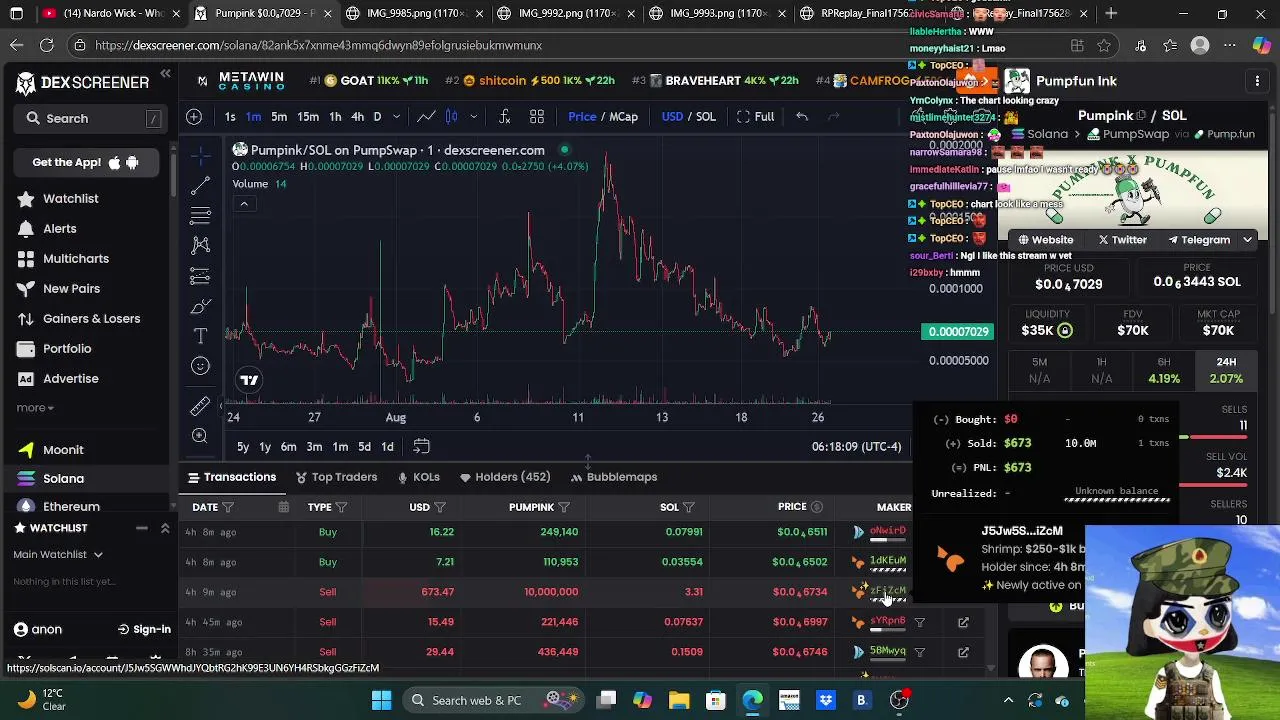Set chart range to 5y
This screenshot has height=720, width=1280.
point(243,447)
